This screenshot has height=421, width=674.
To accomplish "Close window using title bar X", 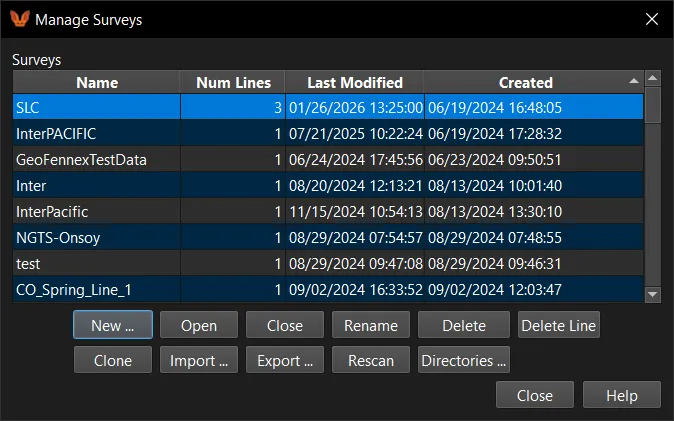I will tap(652, 19).
